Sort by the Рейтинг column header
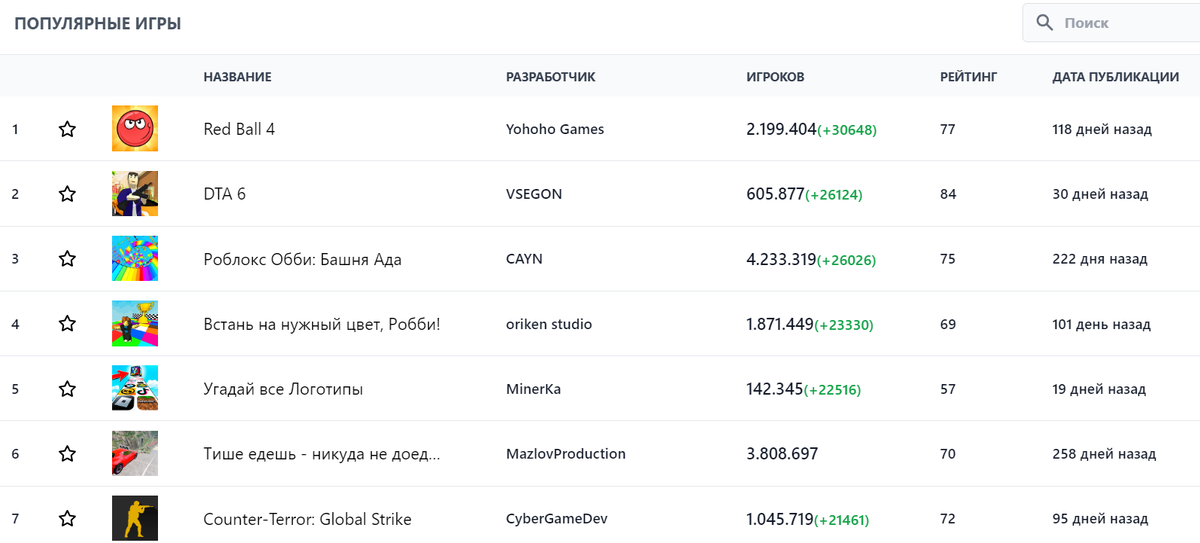This screenshot has width=1200, height=543. (x=968, y=77)
